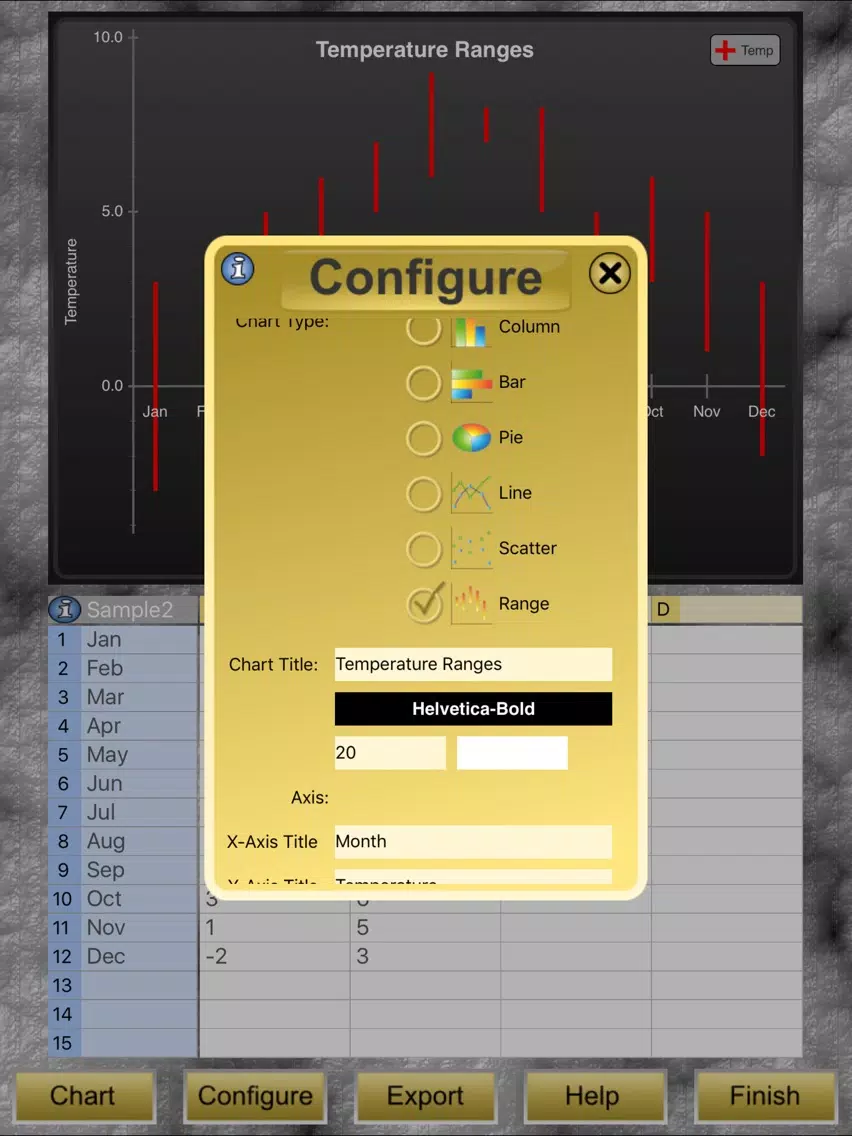Click the red plus Temp legend icon
Viewport: 852px width, 1136px height.
724,50
